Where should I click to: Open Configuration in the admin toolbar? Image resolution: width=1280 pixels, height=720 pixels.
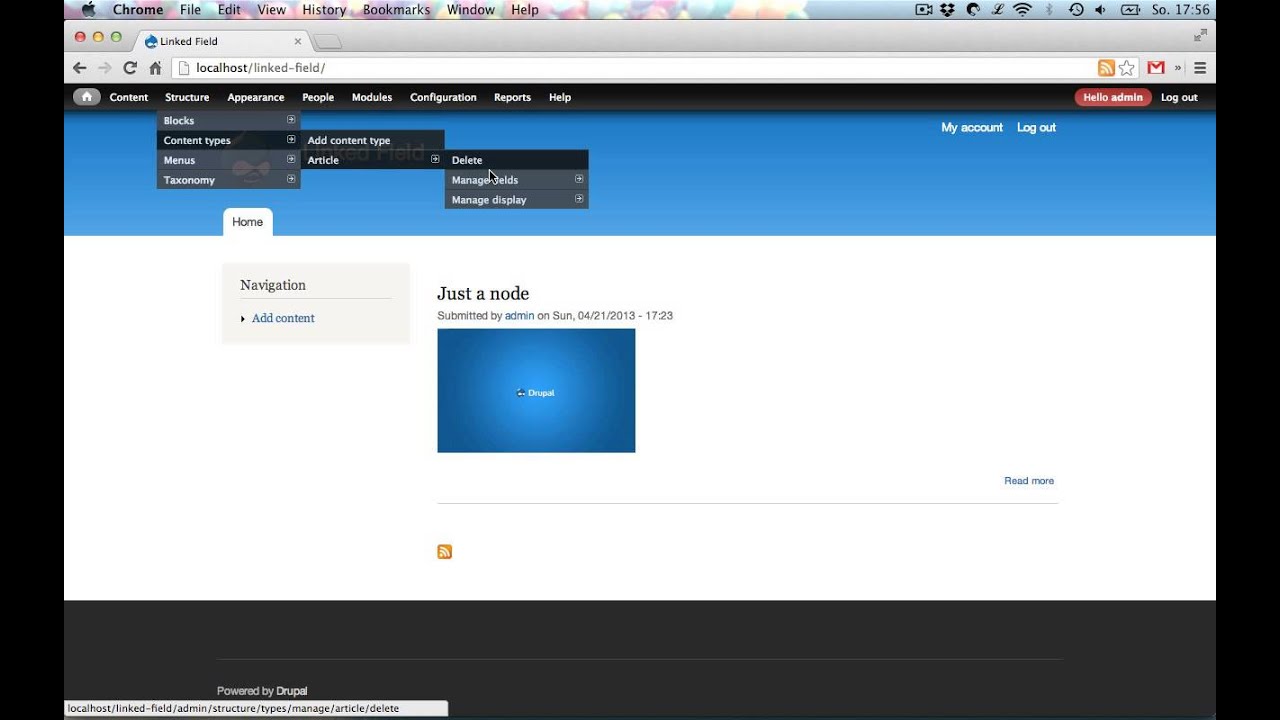click(x=443, y=97)
